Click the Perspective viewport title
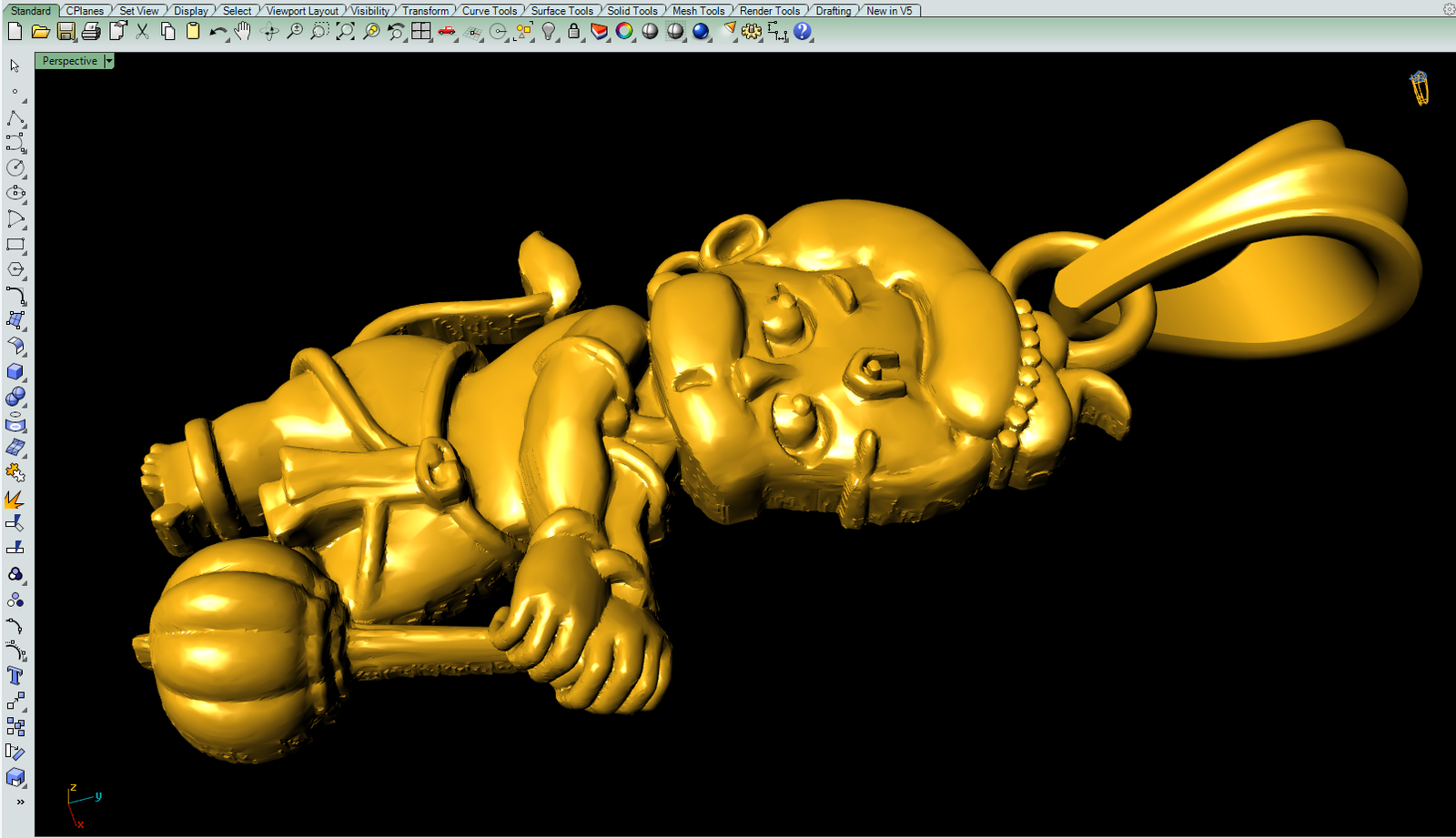1456x838 pixels. (x=70, y=61)
